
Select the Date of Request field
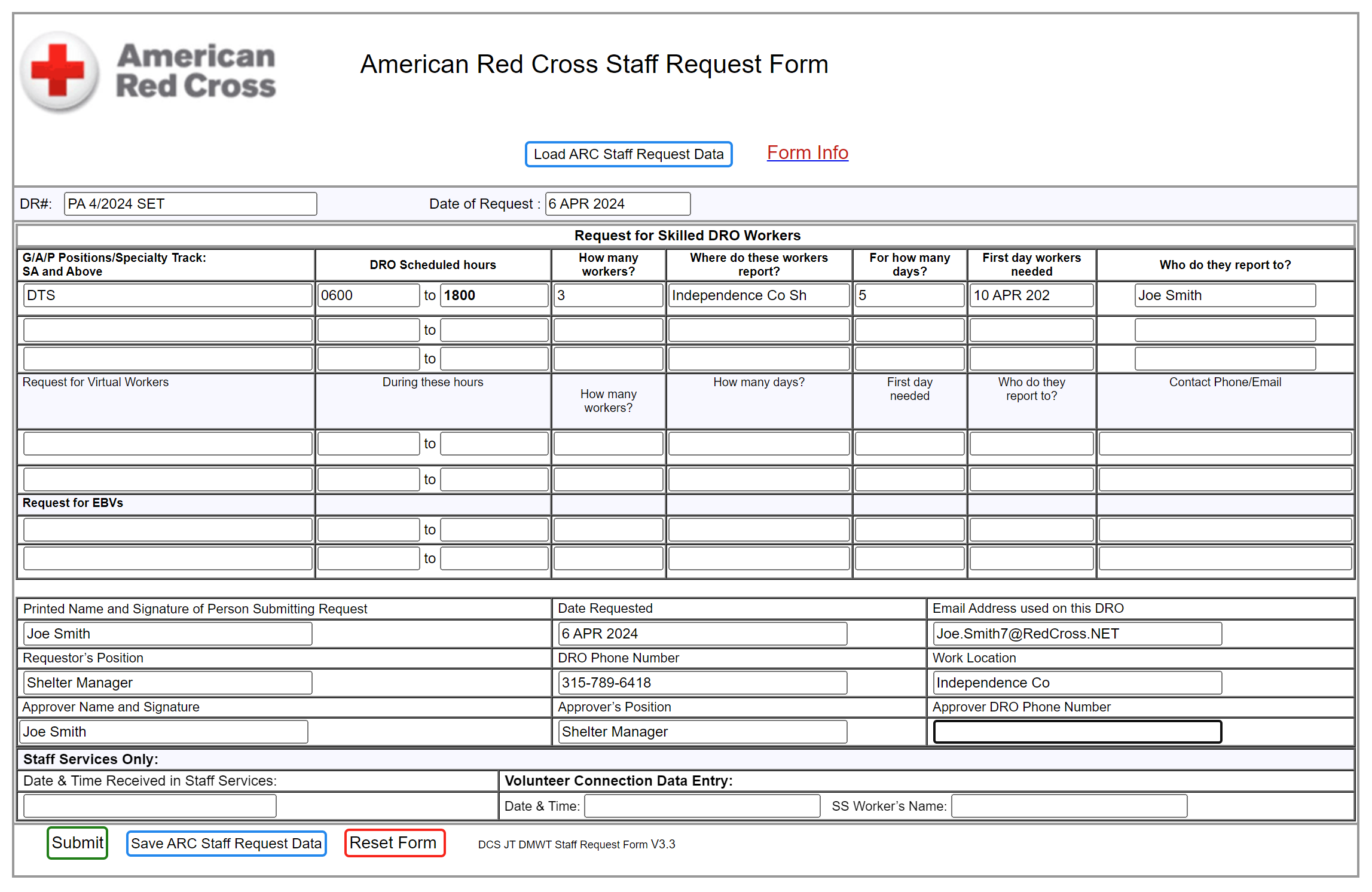[618, 204]
